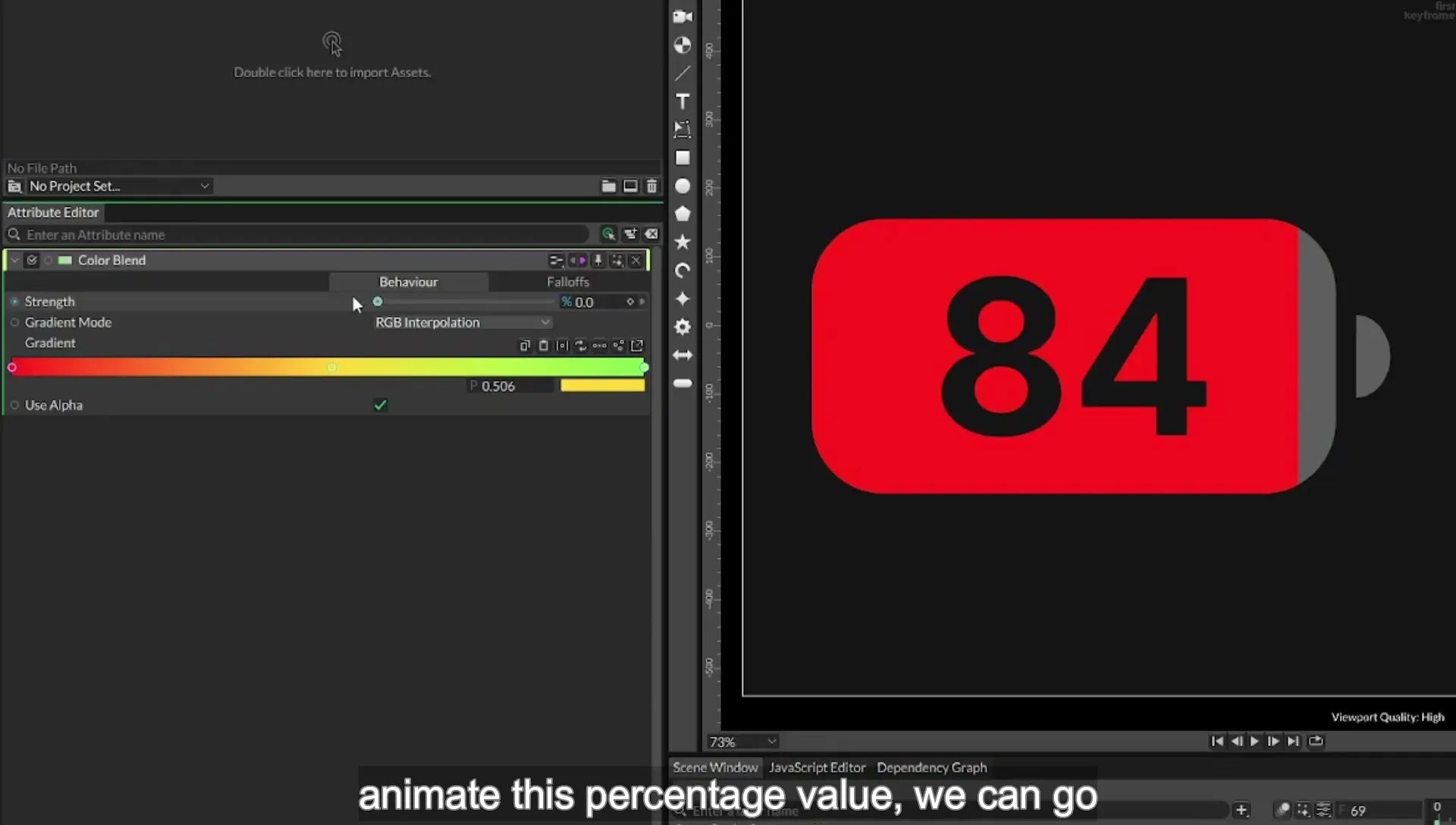Select the Text tool
This screenshot has width=1456, height=825.
pyautogui.click(x=682, y=102)
